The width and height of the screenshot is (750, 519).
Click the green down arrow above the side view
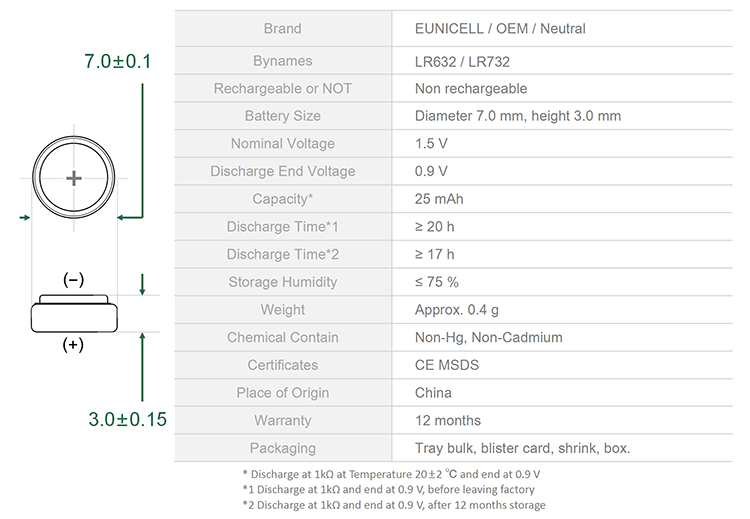(x=142, y=284)
